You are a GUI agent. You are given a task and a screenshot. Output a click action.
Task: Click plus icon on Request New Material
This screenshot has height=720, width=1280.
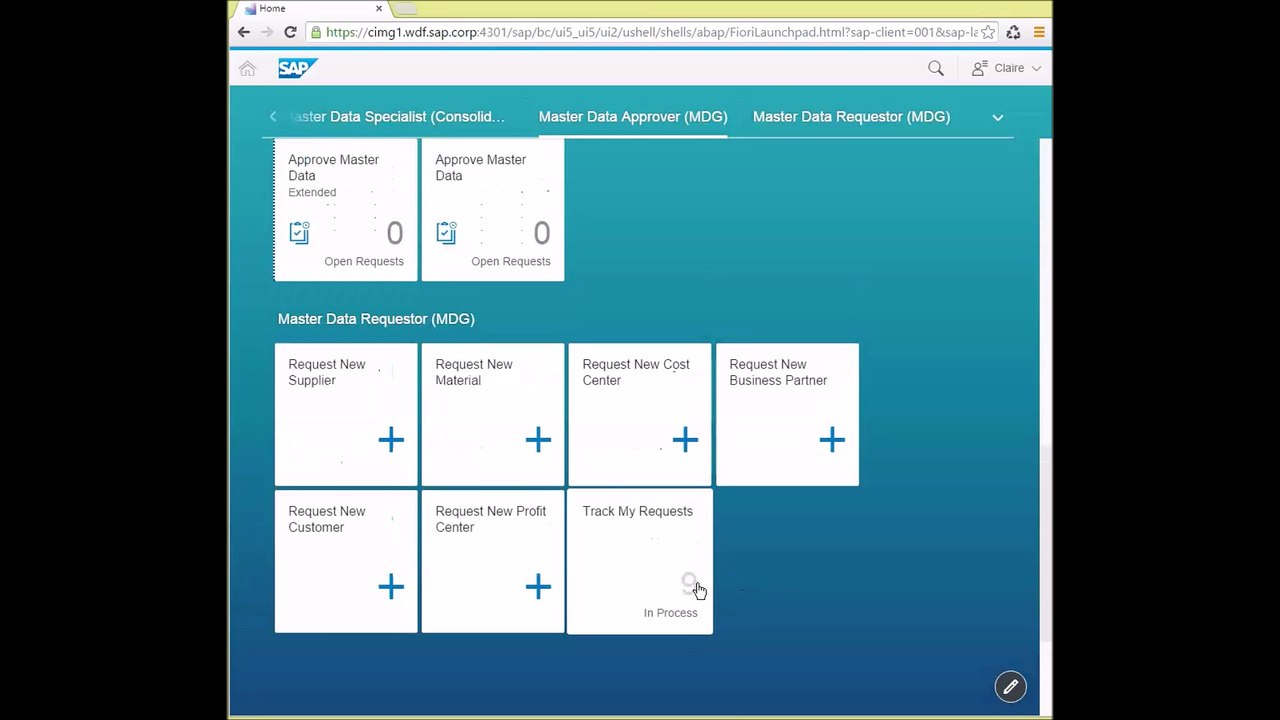538,440
